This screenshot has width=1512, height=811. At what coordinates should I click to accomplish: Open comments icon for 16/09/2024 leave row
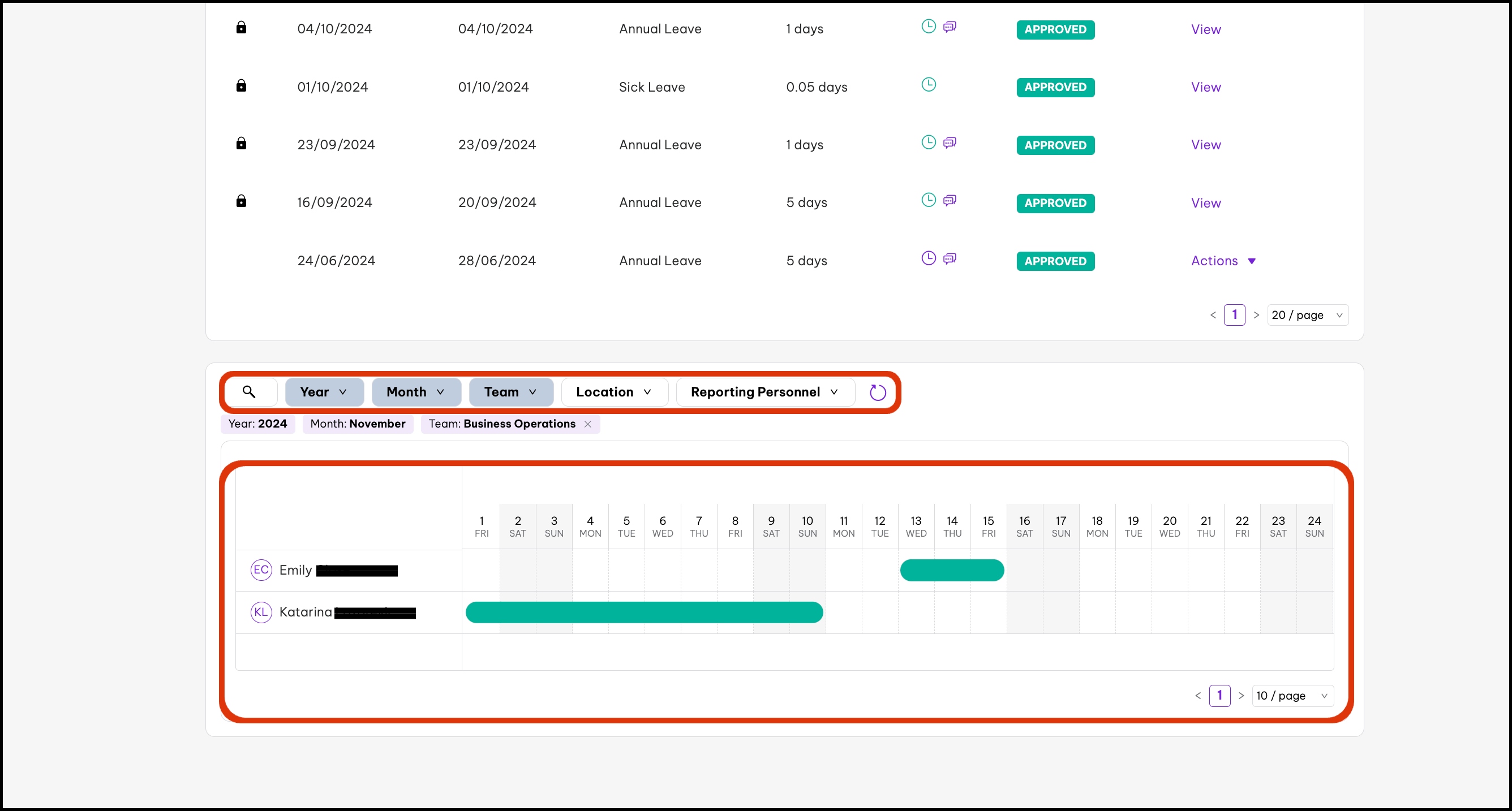(950, 200)
